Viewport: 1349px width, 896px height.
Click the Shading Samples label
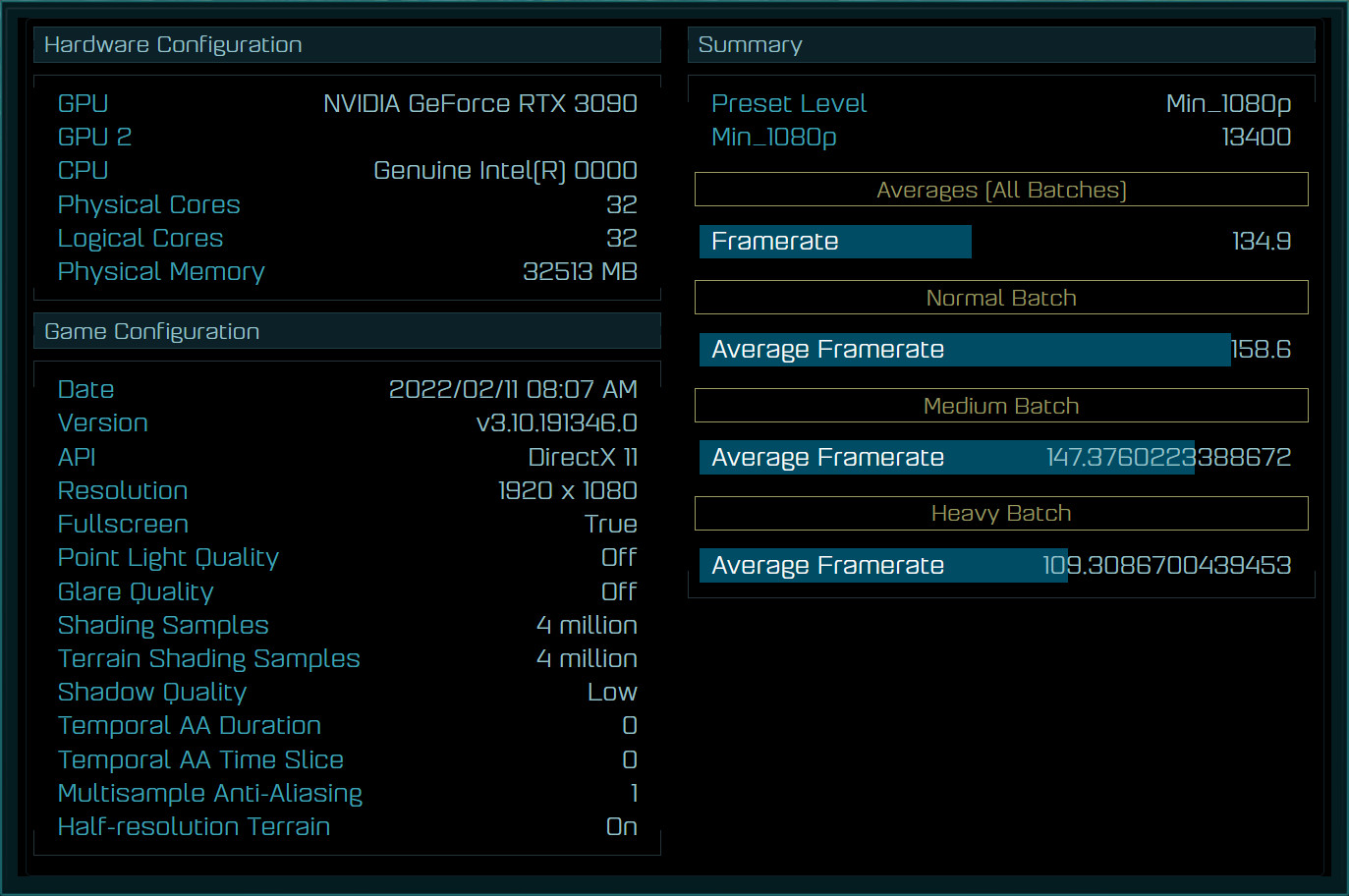[163, 625]
